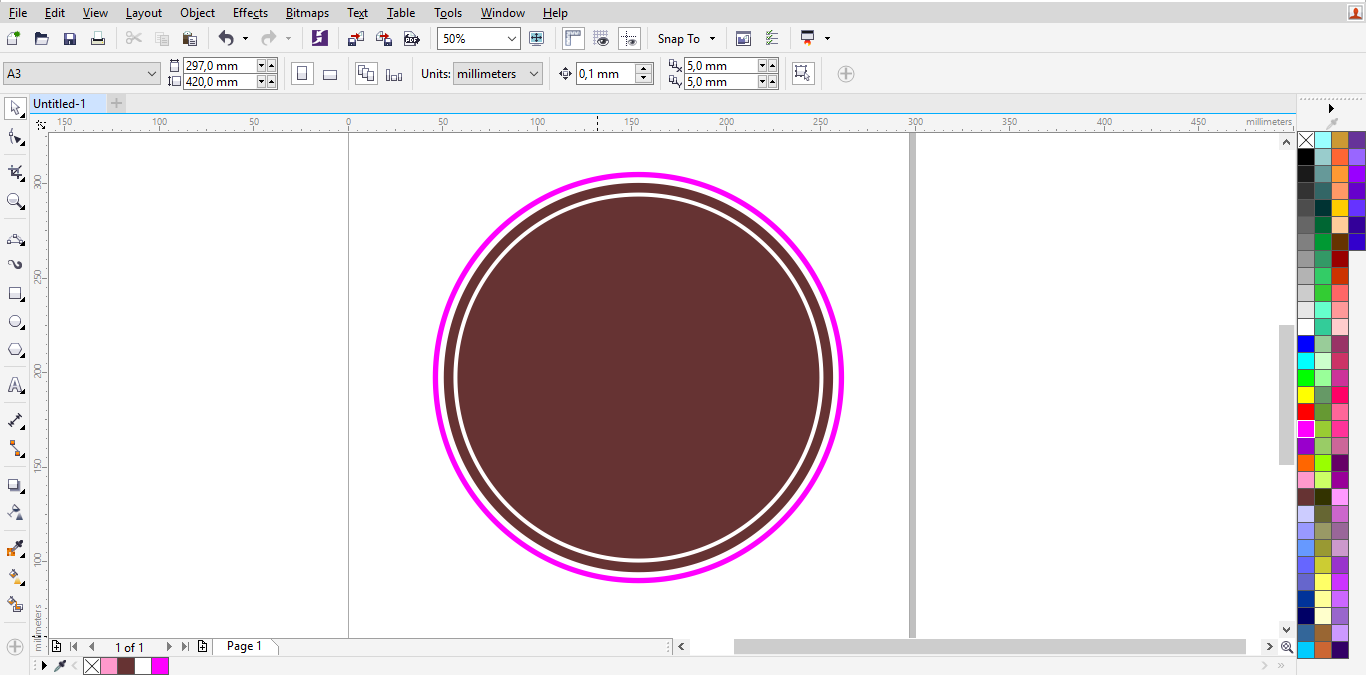Open the Publish to PDF tool
1366x675 pixels.
[x=410, y=38]
